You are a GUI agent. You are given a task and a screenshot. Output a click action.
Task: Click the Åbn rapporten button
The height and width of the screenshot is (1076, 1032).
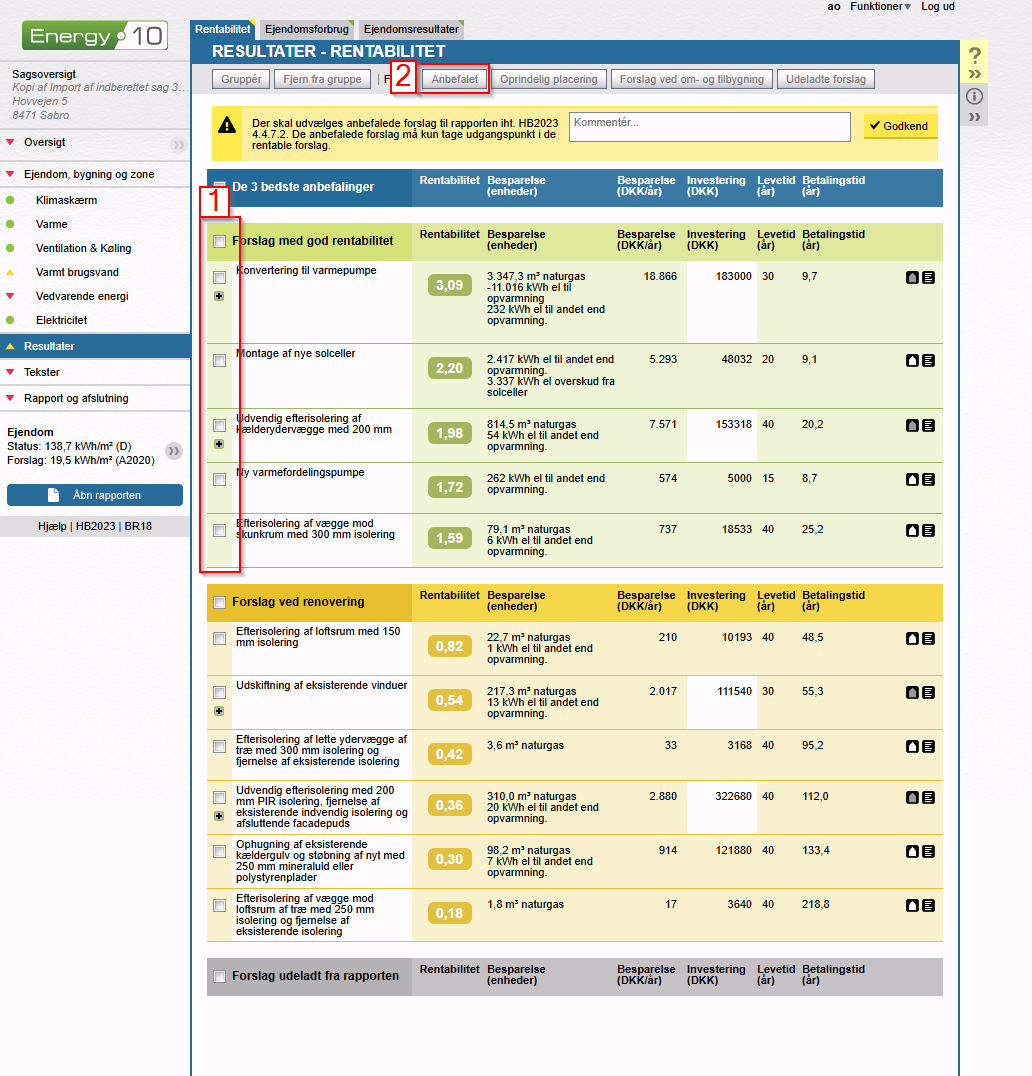point(95,495)
